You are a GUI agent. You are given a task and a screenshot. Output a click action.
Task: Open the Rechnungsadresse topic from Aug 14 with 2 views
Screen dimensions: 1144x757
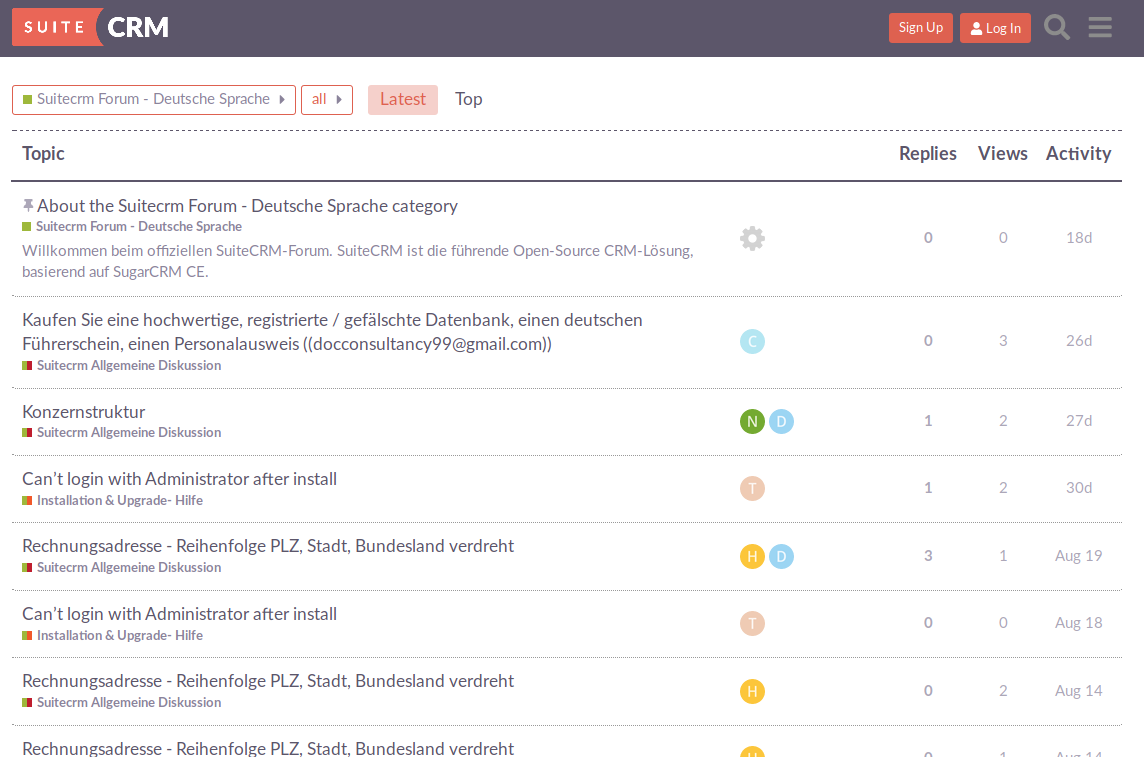pyautogui.click(x=268, y=681)
